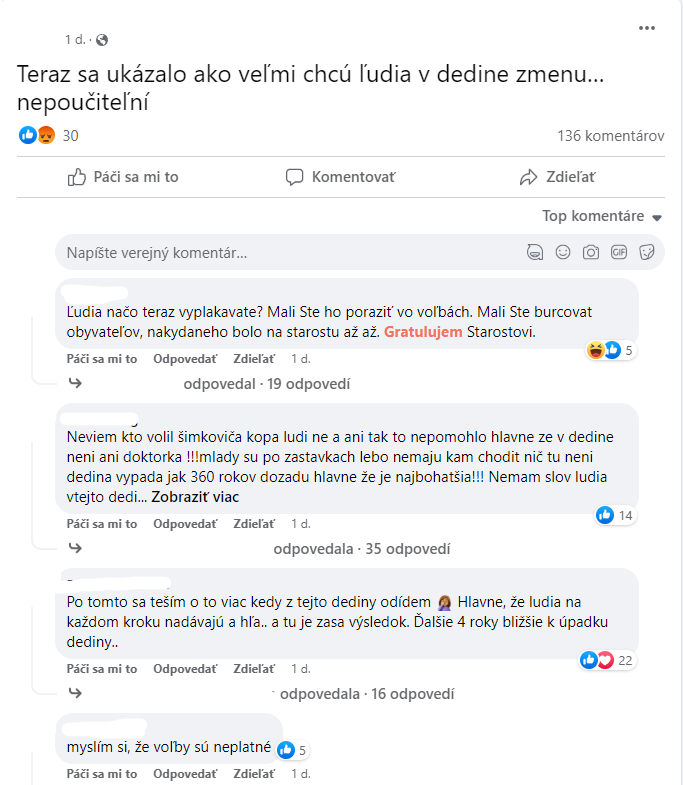Viewport: 683px width, 785px height.
Task: Open the post options three-dot menu
Action: [x=647, y=28]
